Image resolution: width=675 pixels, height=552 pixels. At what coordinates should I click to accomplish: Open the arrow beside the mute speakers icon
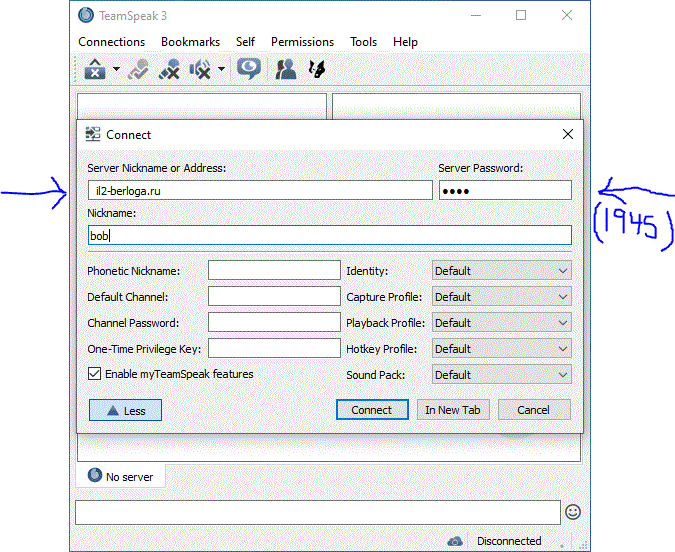tap(221, 69)
